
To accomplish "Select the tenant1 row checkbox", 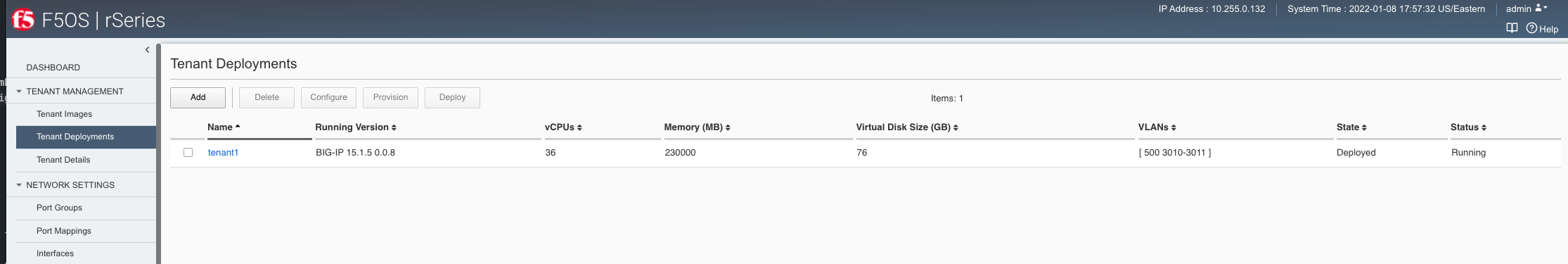I will tap(188, 153).
